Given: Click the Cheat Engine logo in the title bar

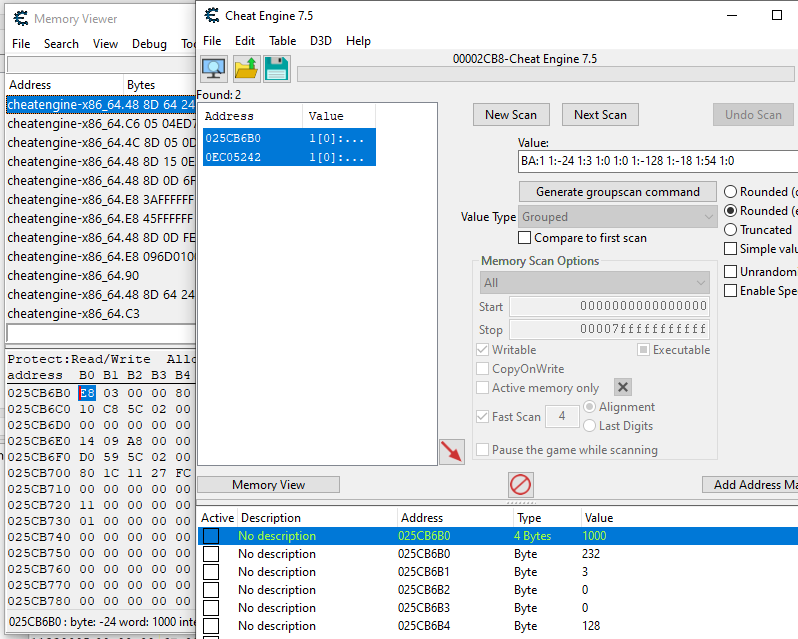Looking at the screenshot, I should (213, 15).
